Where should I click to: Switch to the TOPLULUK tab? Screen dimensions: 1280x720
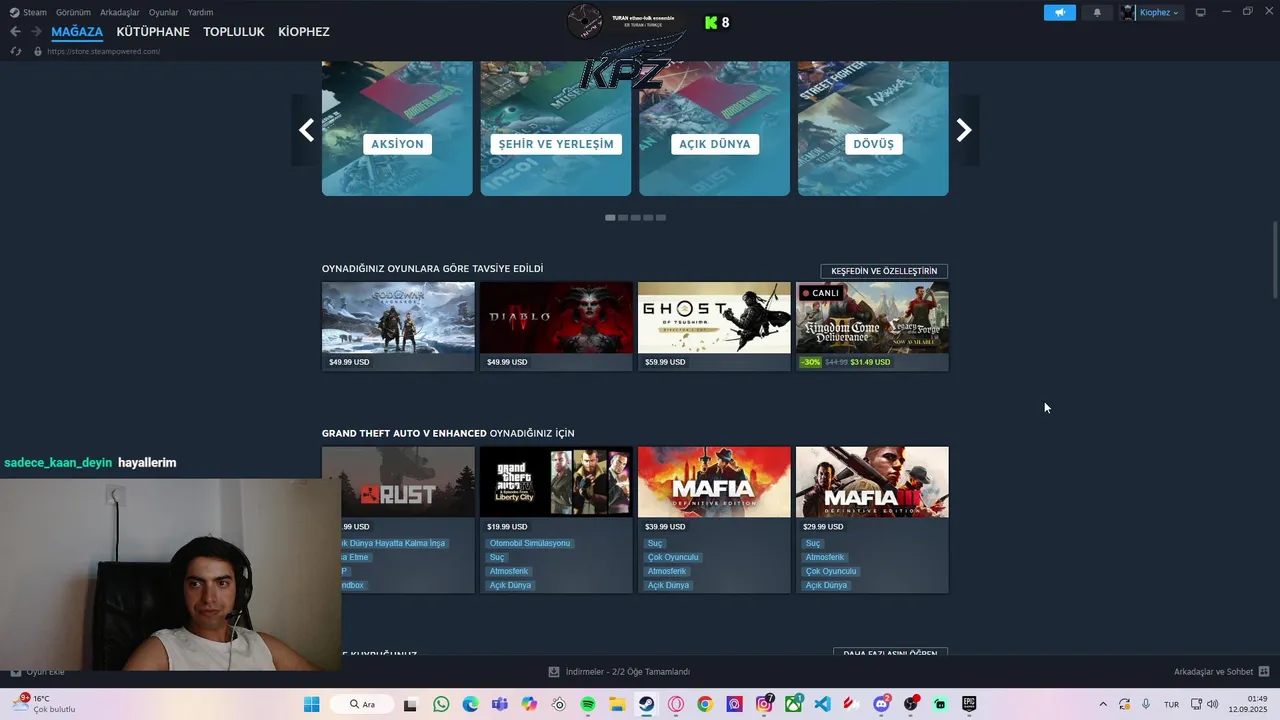234,32
